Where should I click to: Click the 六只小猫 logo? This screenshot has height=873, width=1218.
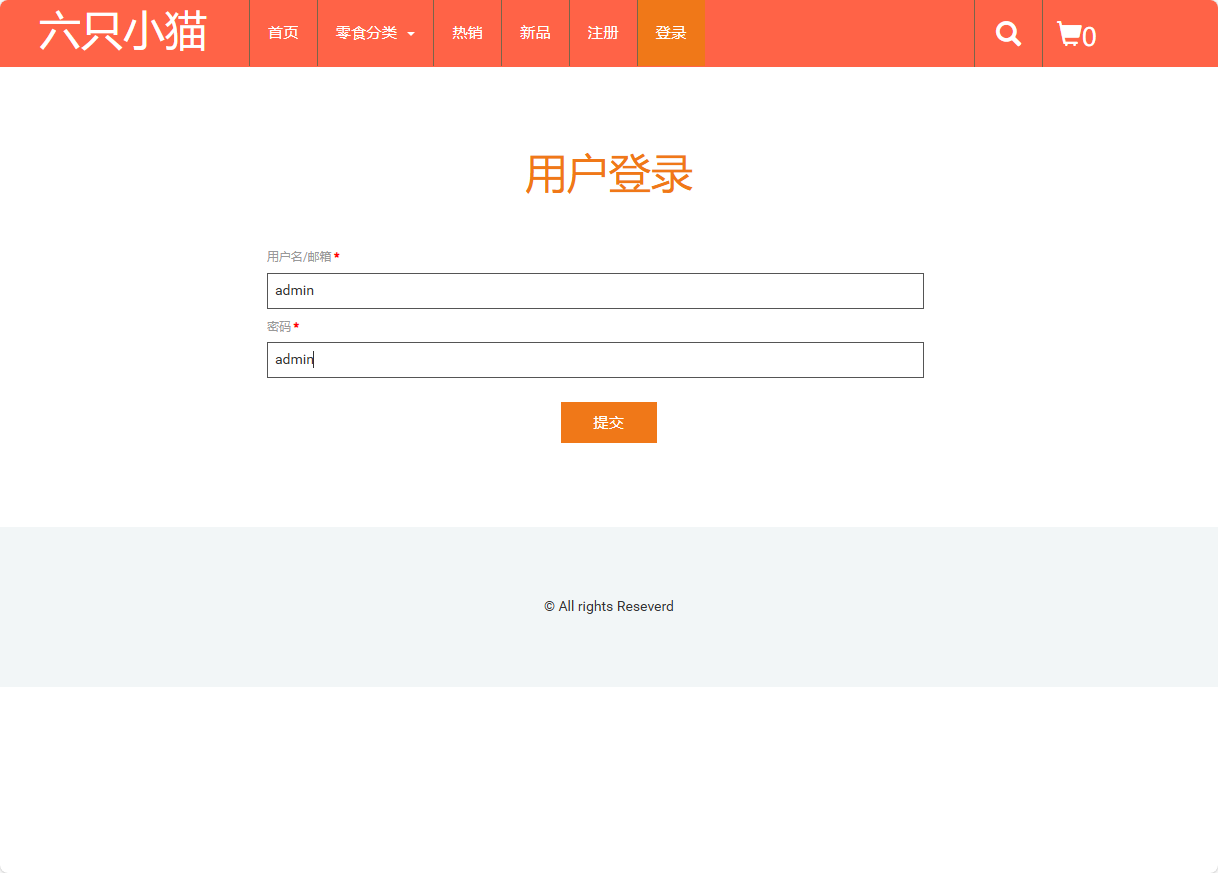point(123,31)
